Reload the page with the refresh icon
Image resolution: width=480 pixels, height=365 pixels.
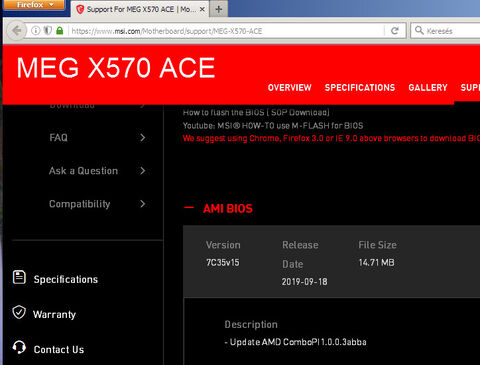(395, 31)
